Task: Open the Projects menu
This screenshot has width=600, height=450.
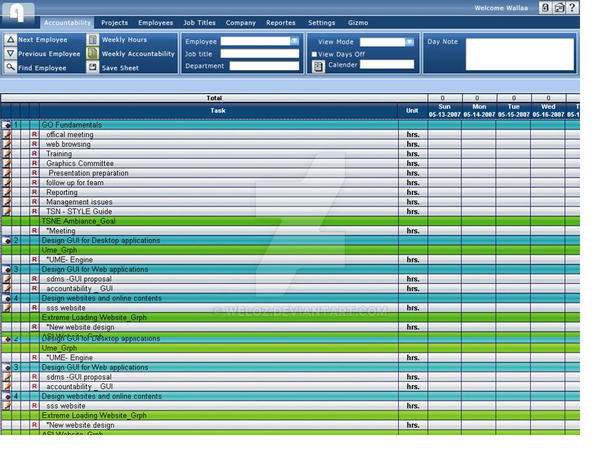Action: [114, 23]
